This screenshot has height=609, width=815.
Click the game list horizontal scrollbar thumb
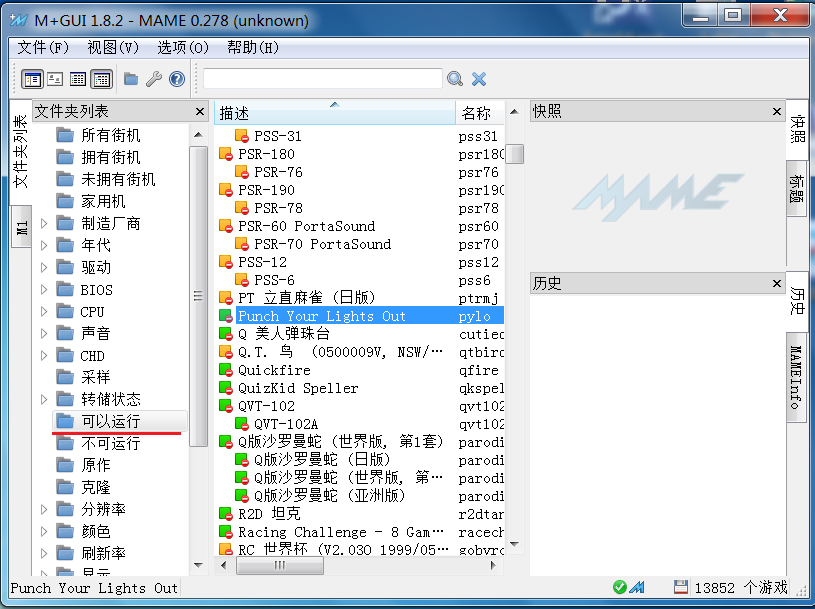280,565
